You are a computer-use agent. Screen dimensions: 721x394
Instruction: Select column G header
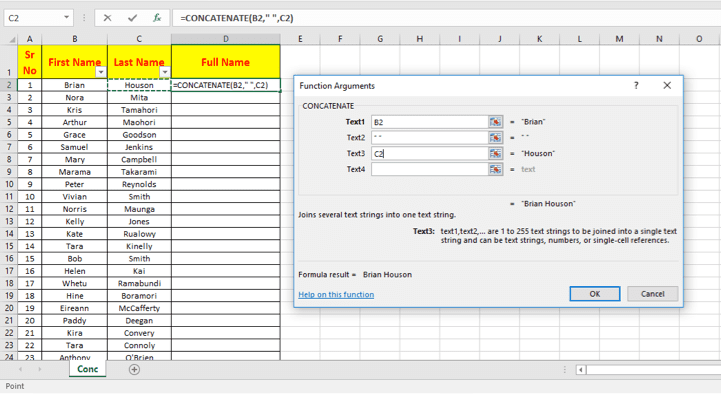(x=380, y=39)
